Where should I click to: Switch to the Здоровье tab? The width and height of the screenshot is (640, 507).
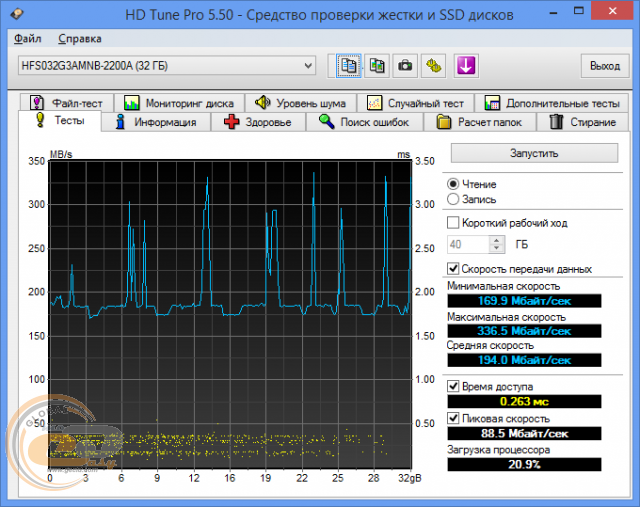[258, 122]
